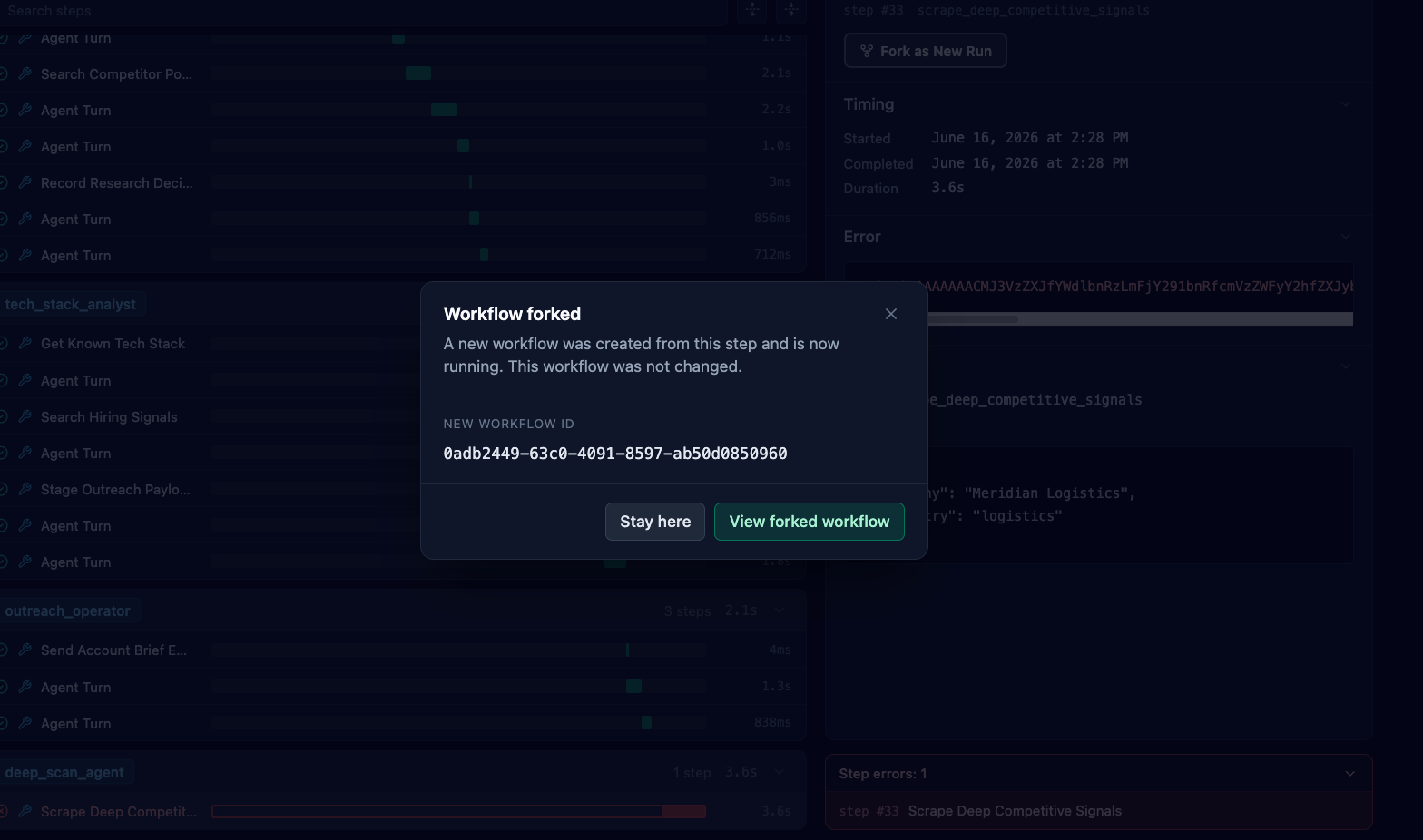Click the Stay here button
The height and width of the screenshot is (840, 1423).
655,522
